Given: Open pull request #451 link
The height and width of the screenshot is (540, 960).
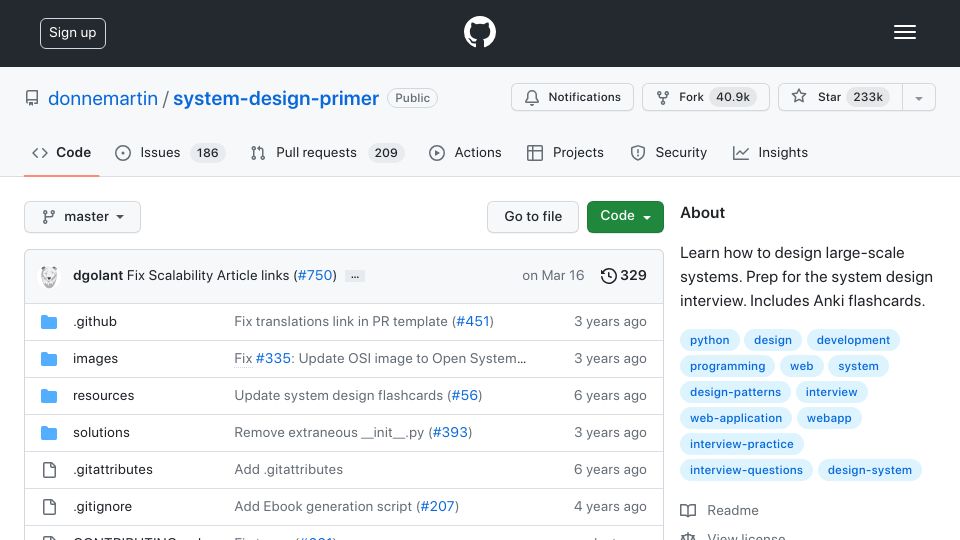Looking at the screenshot, I should [x=473, y=321].
